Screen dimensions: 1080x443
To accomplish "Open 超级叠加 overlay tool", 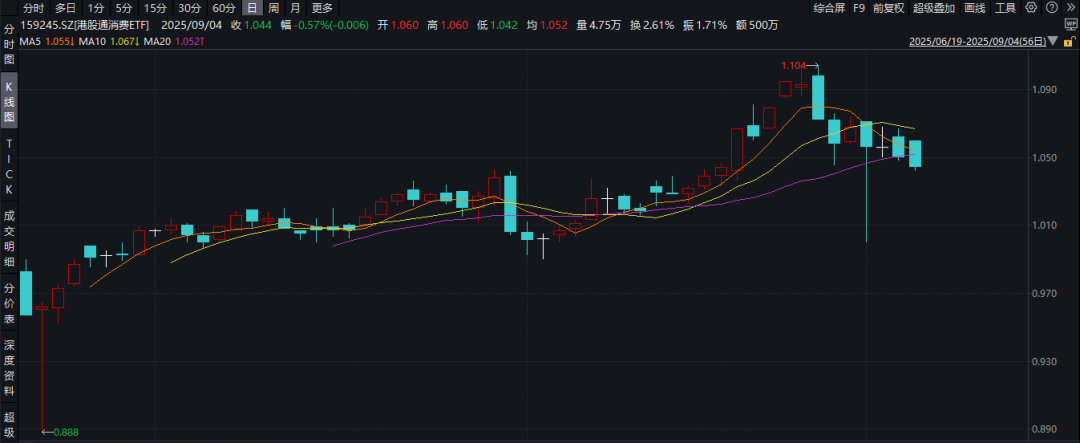I will pos(932,8).
